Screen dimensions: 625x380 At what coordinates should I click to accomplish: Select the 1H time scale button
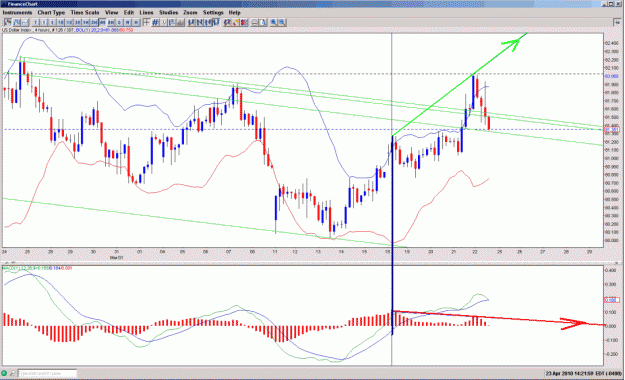pyautogui.click(x=86, y=23)
